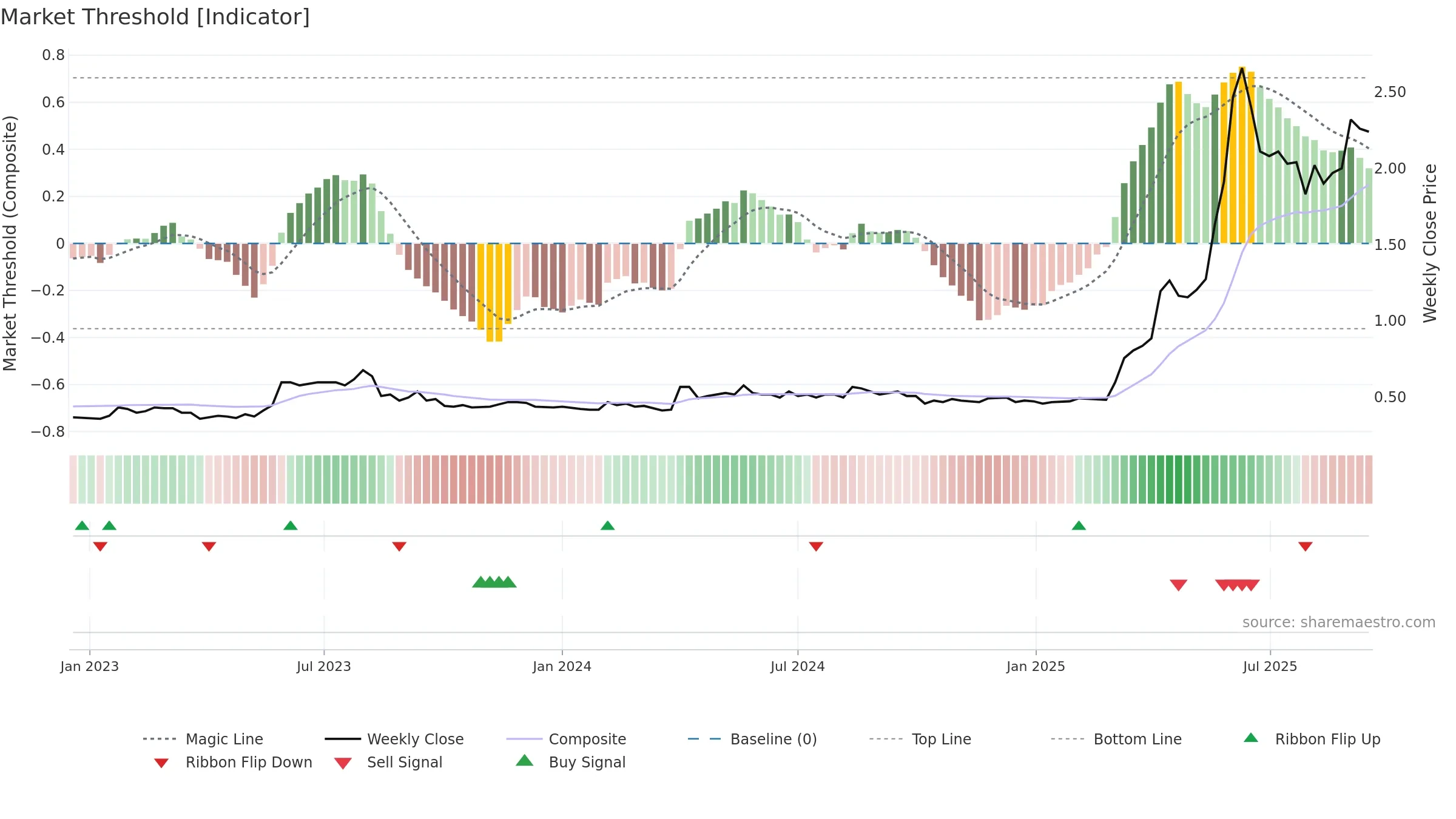
Task: Toggle the Bottom Line legend entry
Action: tap(1116, 739)
